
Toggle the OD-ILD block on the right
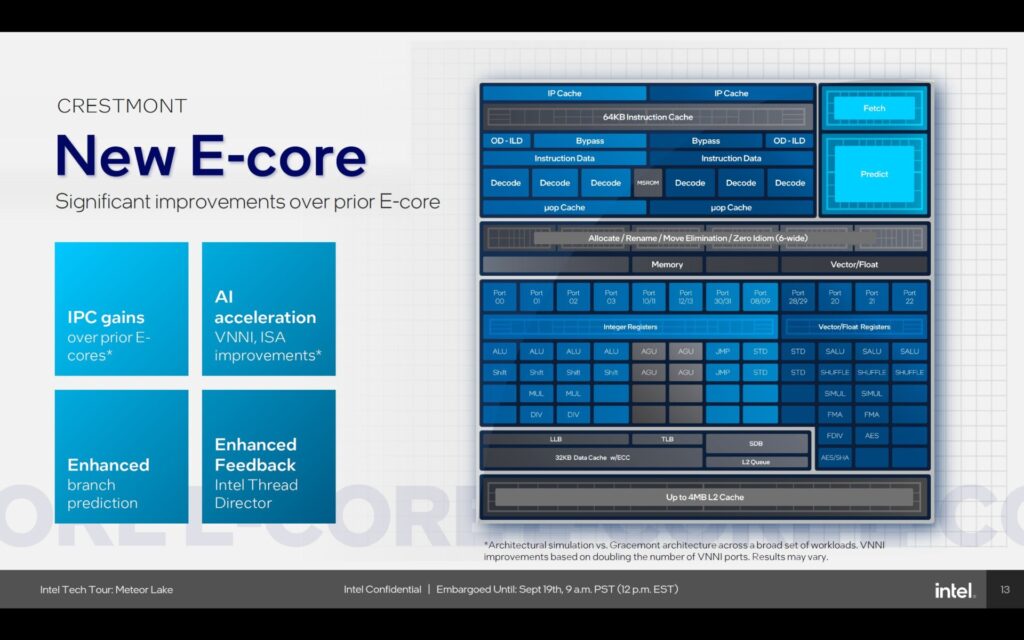[x=788, y=141]
